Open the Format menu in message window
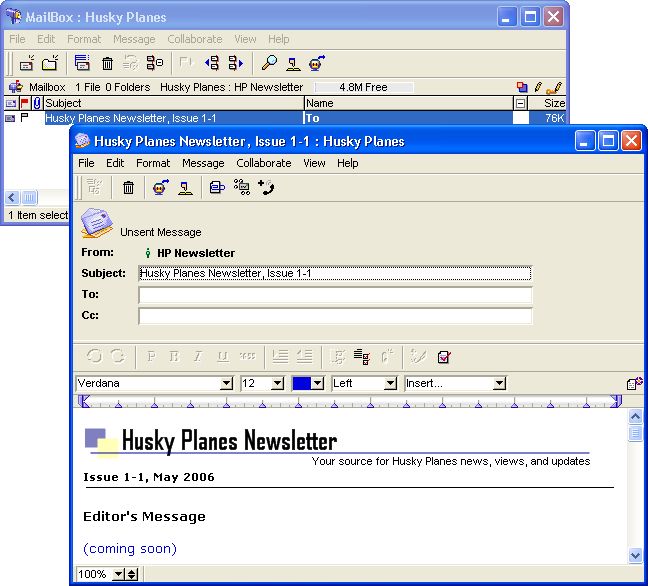 coord(153,163)
